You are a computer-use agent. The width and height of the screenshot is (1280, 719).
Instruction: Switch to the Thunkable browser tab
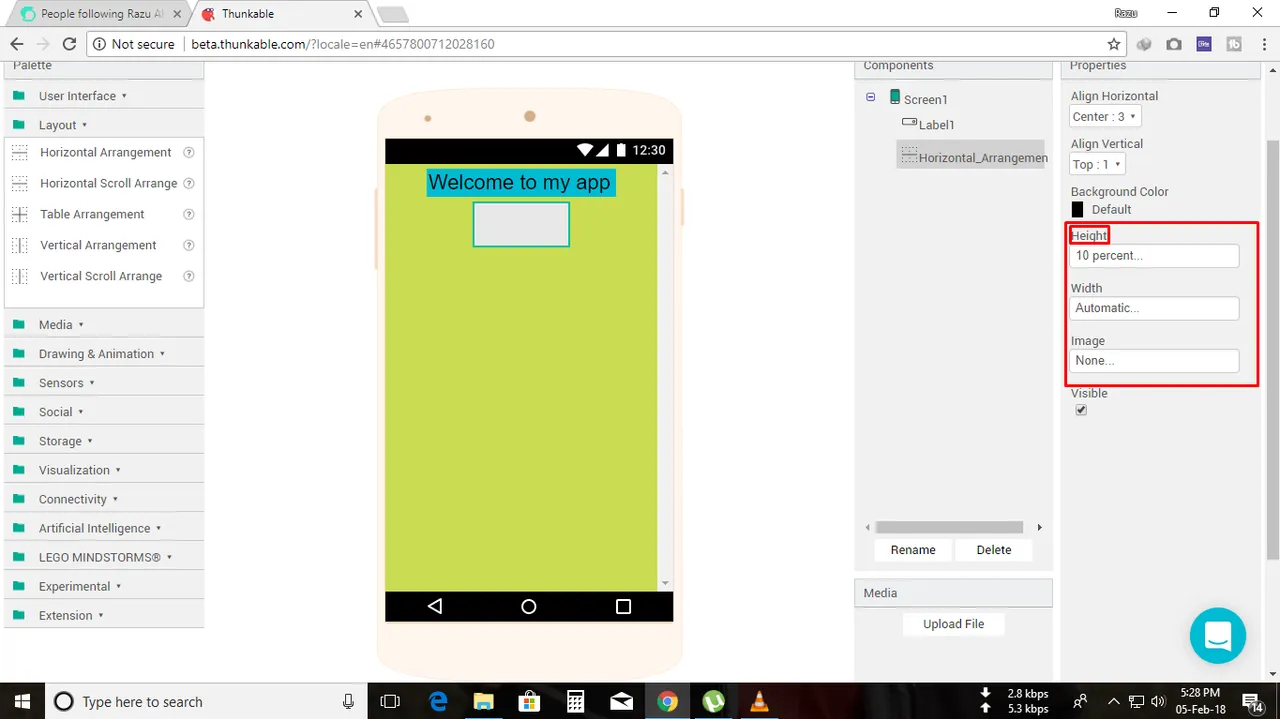pyautogui.click(x=285, y=14)
